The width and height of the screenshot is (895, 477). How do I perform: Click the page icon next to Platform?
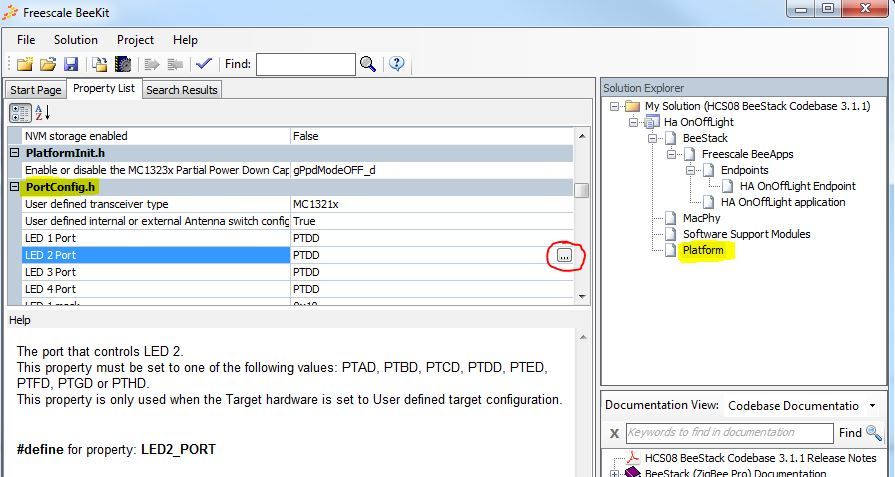670,250
